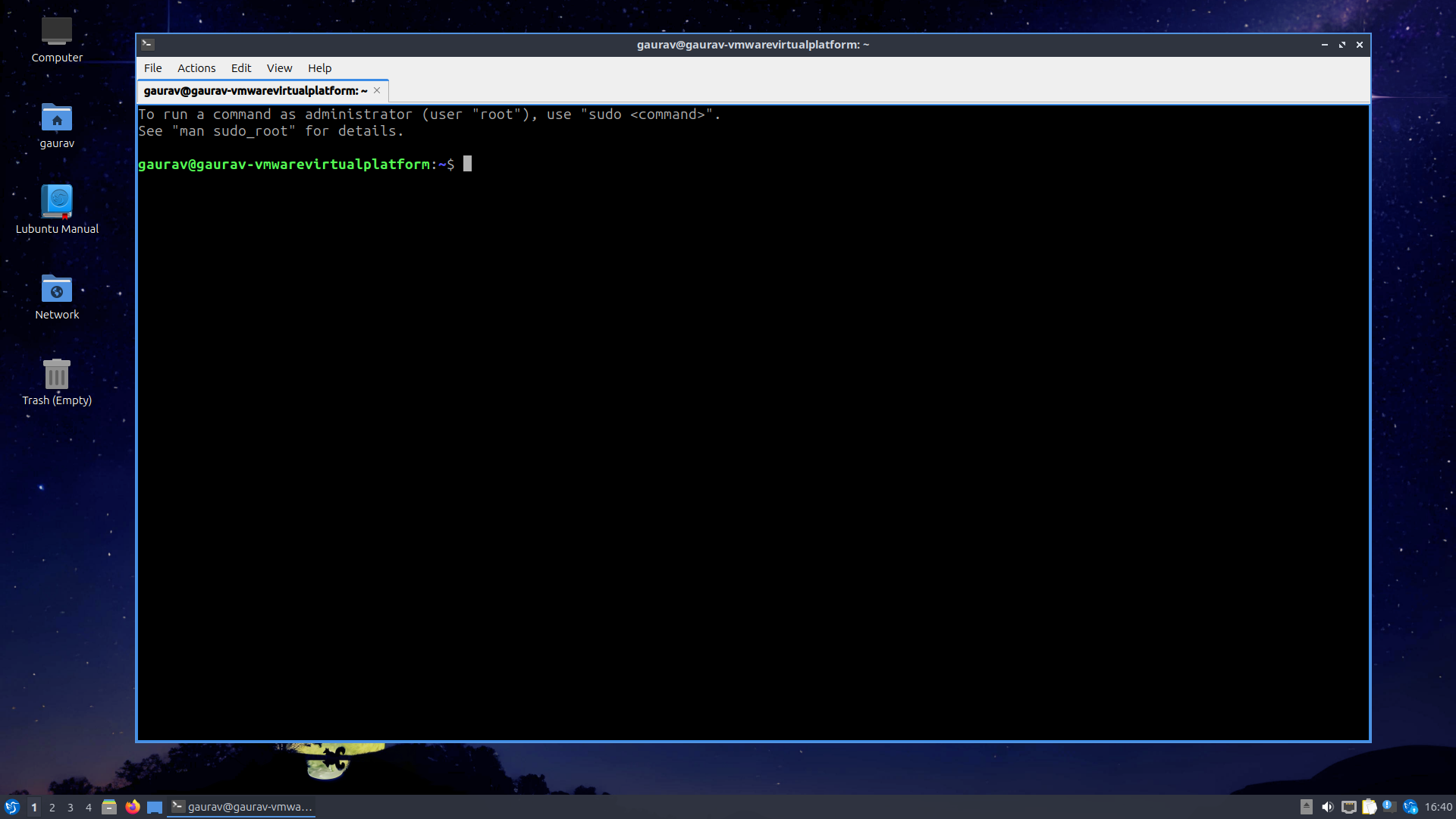
Task: Open the notification alert tray icon
Action: click(1389, 807)
